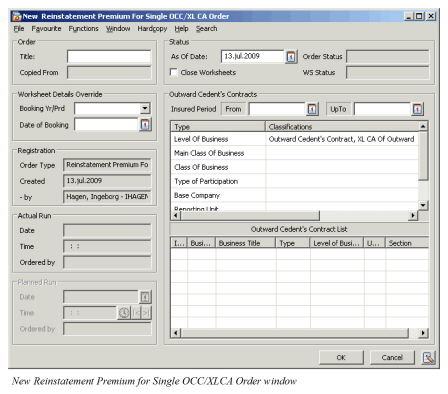Click scroll-right arrow of contract list
This screenshot has width=448, height=394.
point(423,333)
